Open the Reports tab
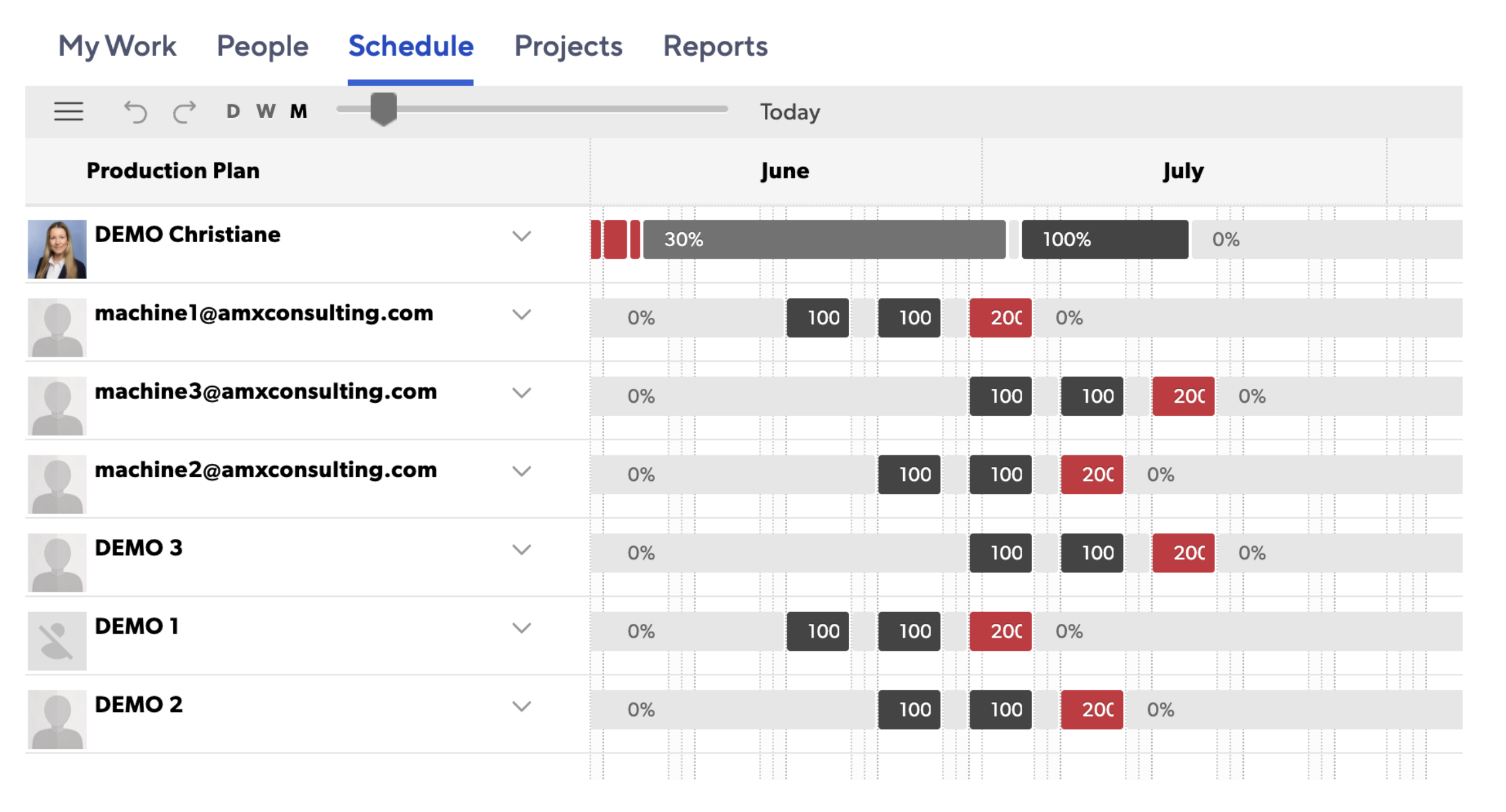The image size is (1506, 812). click(x=715, y=46)
